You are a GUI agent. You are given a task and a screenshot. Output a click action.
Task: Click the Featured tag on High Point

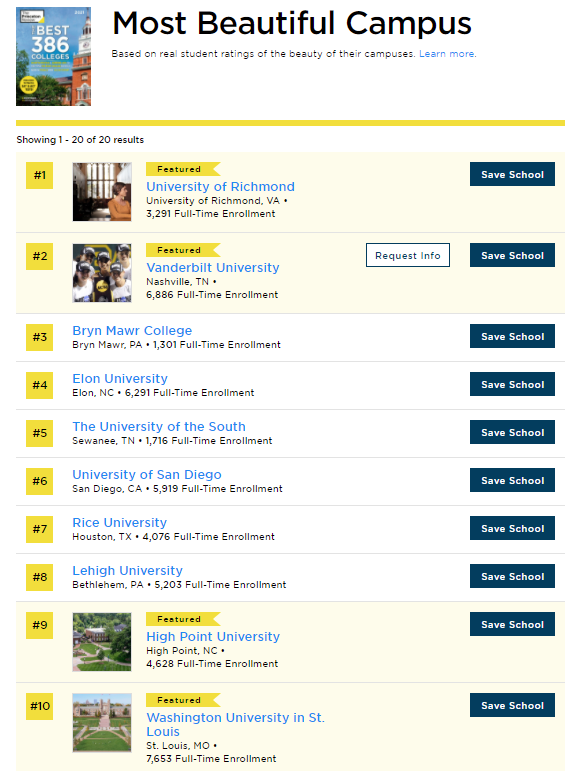click(183, 619)
